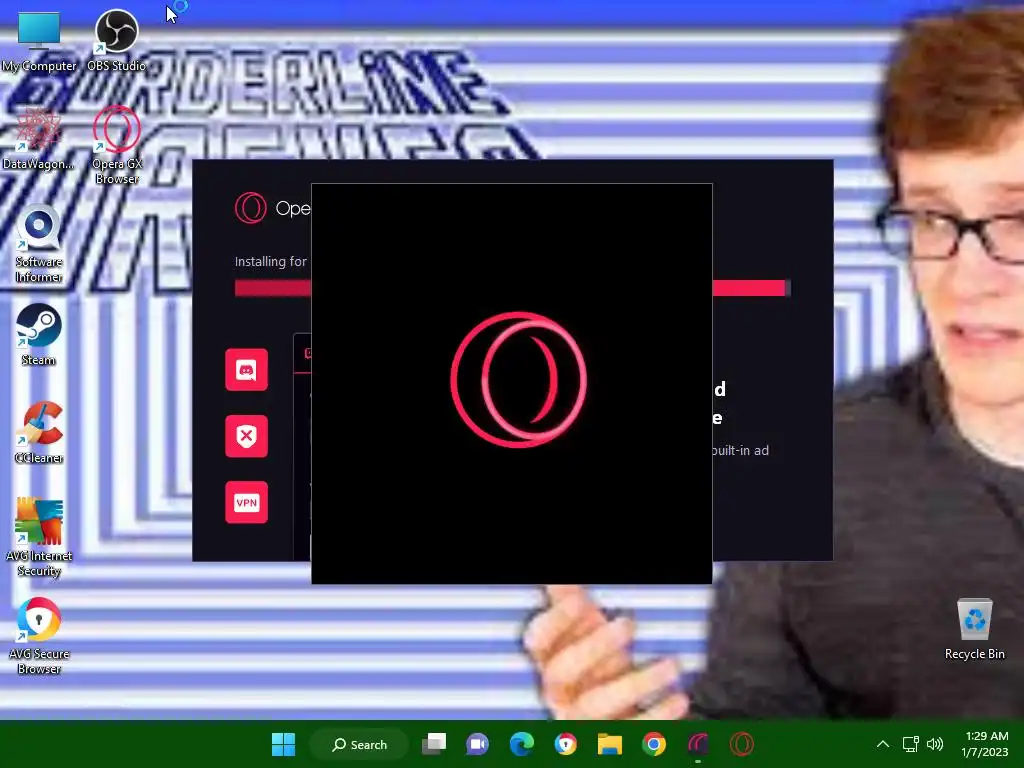Viewport: 1024px width, 768px height.
Task: Open volume control tray icon
Action: pos(935,744)
